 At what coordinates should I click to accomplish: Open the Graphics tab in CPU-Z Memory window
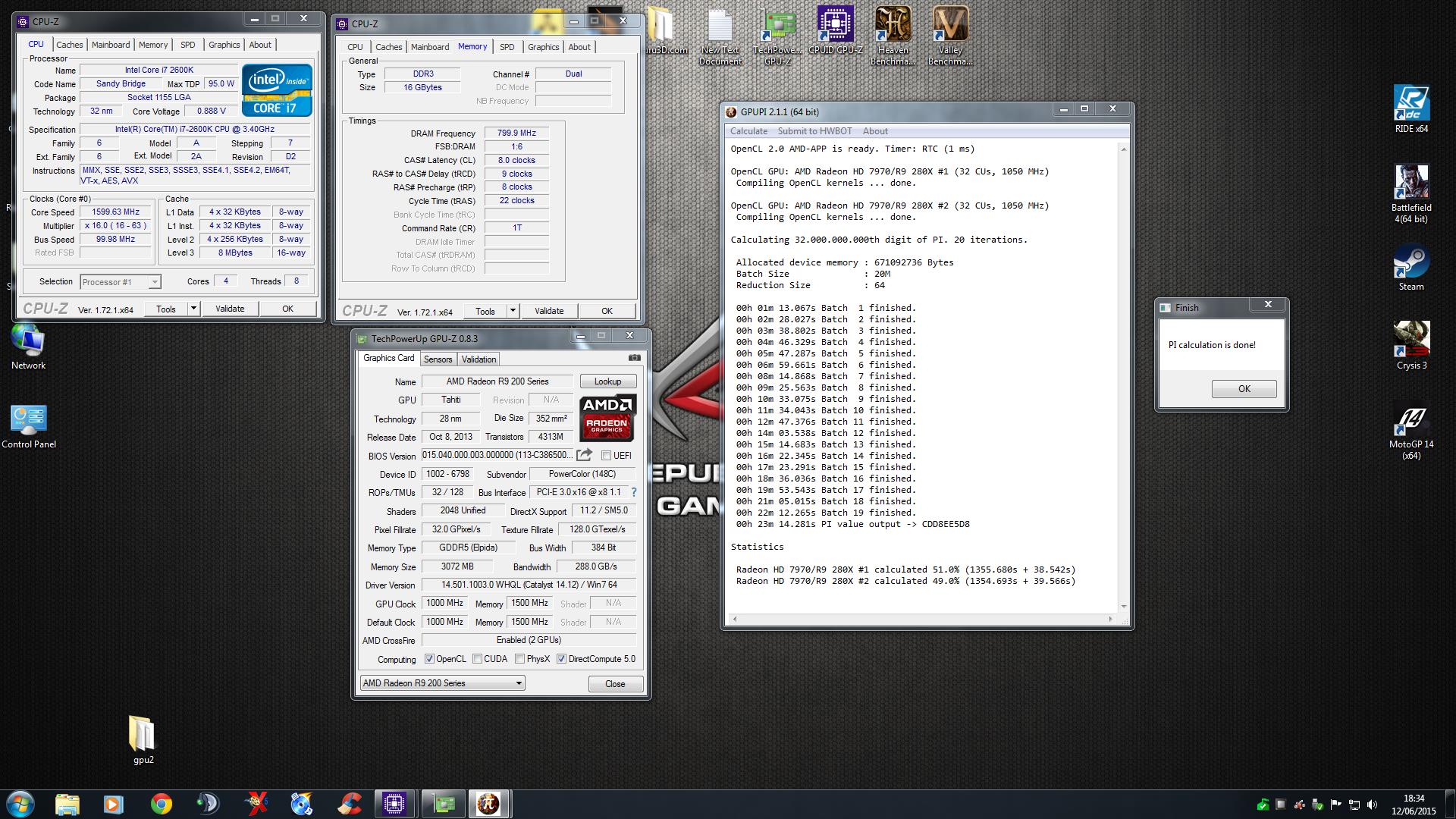(543, 47)
